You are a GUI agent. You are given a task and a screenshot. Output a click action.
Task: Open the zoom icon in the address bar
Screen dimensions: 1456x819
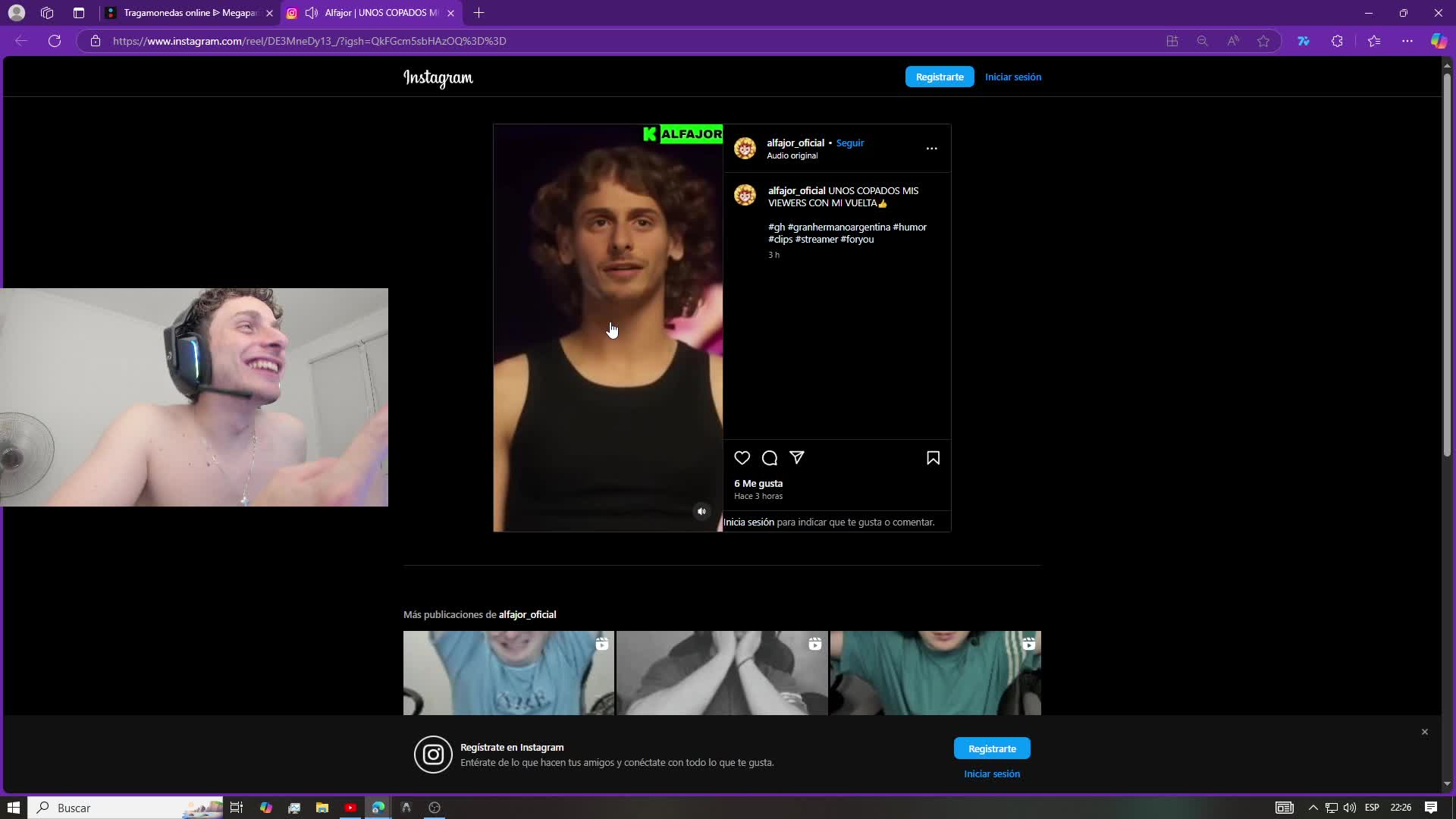(x=1202, y=41)
